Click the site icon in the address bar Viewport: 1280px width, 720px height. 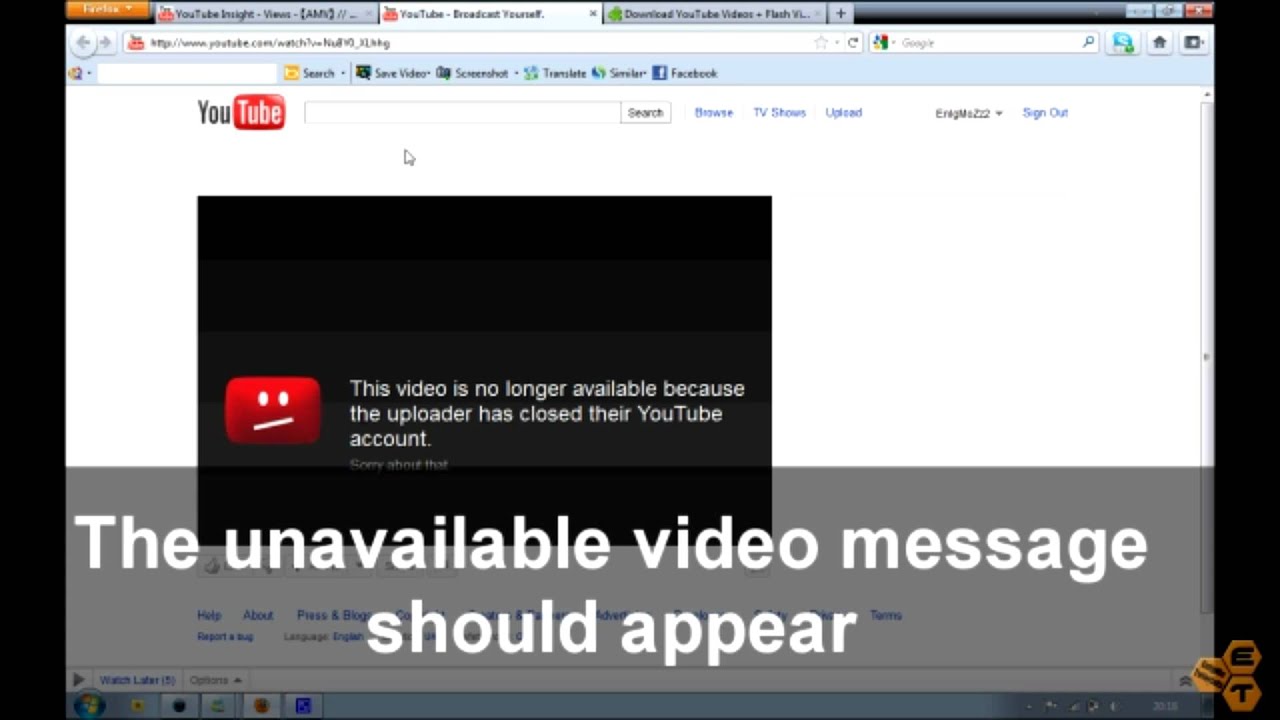pos(136,42)
